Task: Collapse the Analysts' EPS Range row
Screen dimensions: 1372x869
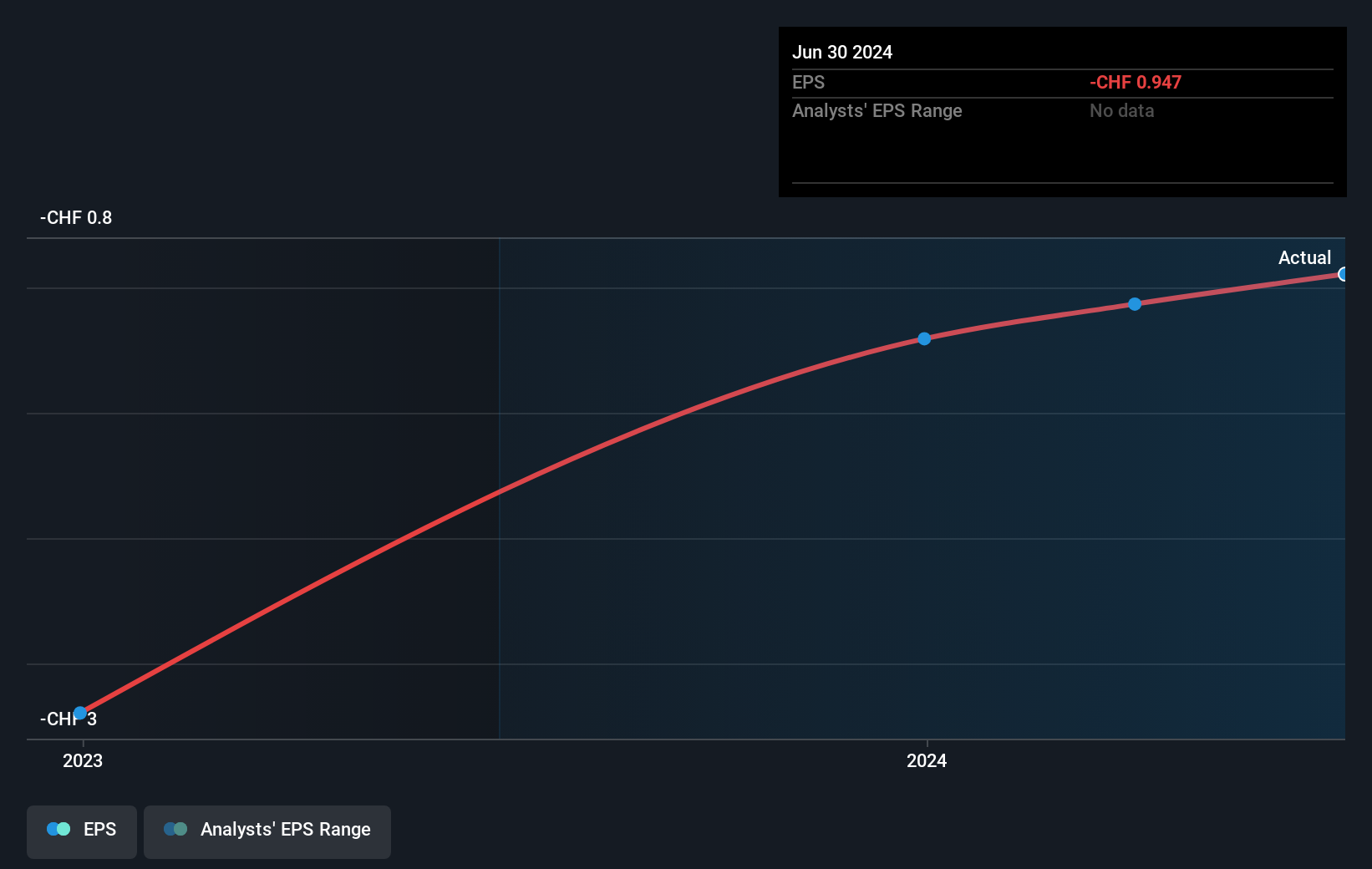Action: 877,110
